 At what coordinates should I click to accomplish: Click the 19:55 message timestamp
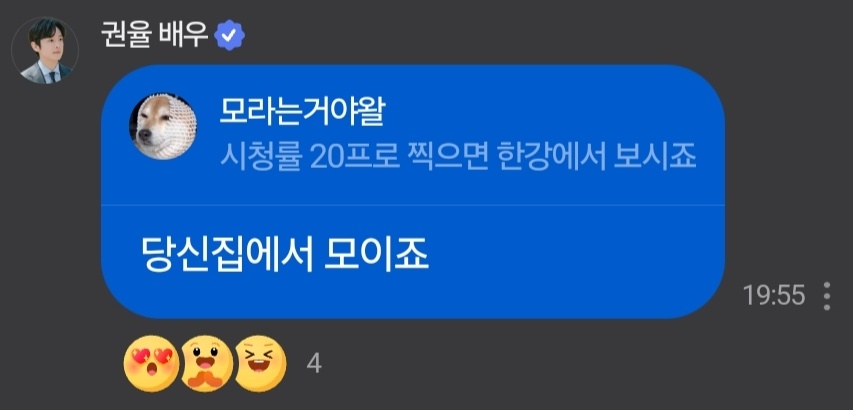[774, 295]
